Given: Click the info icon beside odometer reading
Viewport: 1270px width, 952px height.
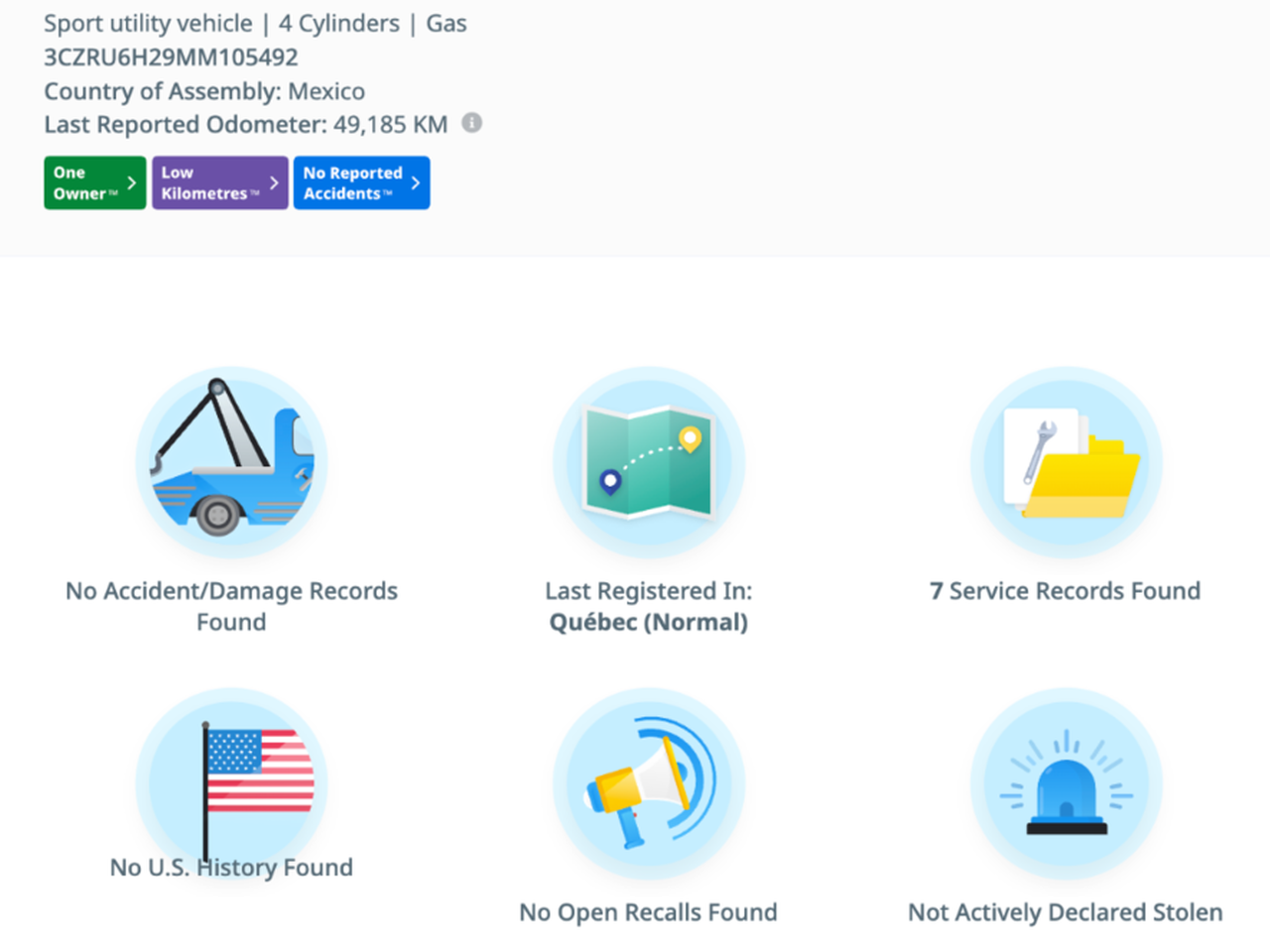Looking at the screenshot, I should point(472,123).
